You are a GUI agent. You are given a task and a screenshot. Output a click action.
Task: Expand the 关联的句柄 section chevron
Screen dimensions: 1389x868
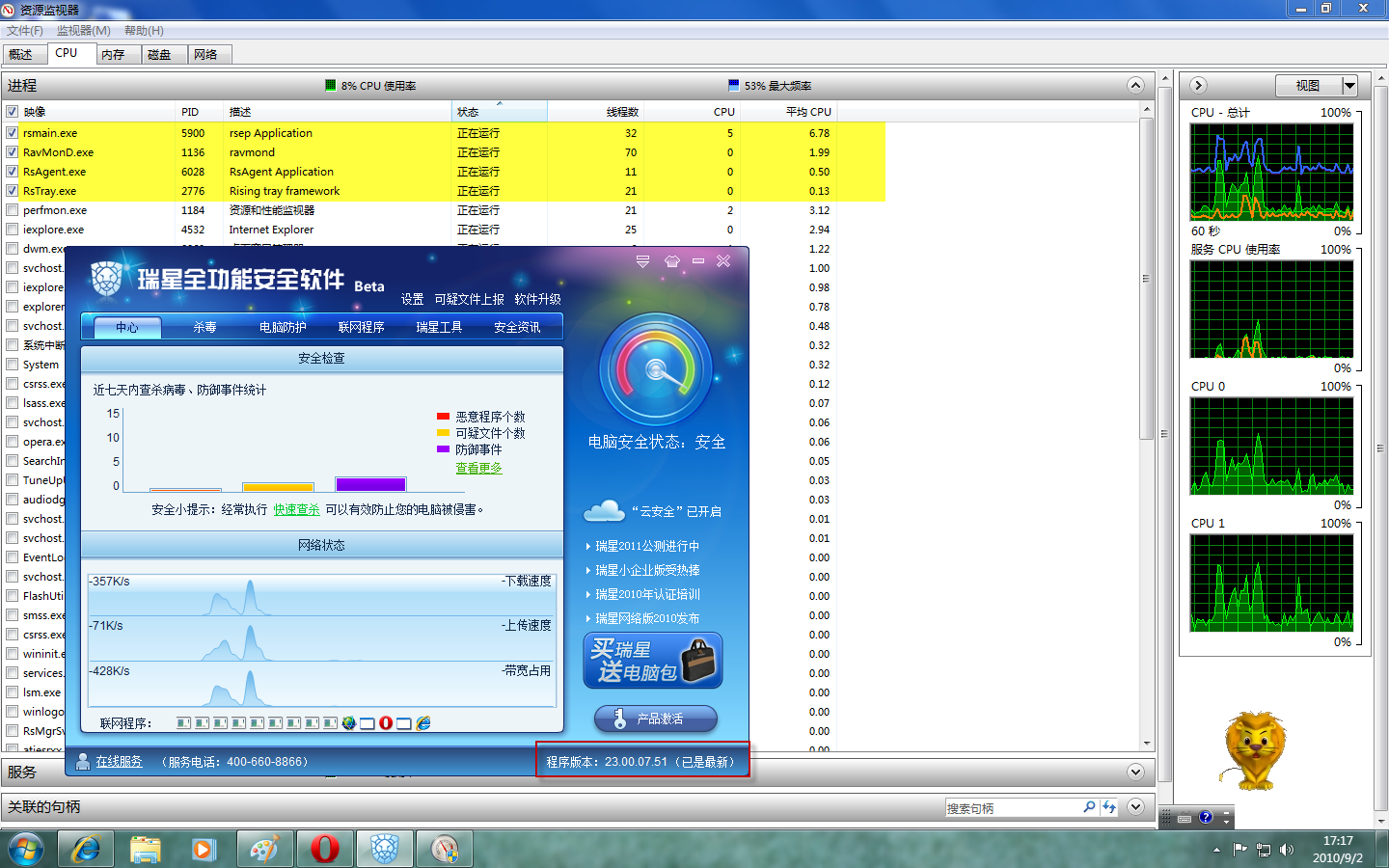(1135, 806)
